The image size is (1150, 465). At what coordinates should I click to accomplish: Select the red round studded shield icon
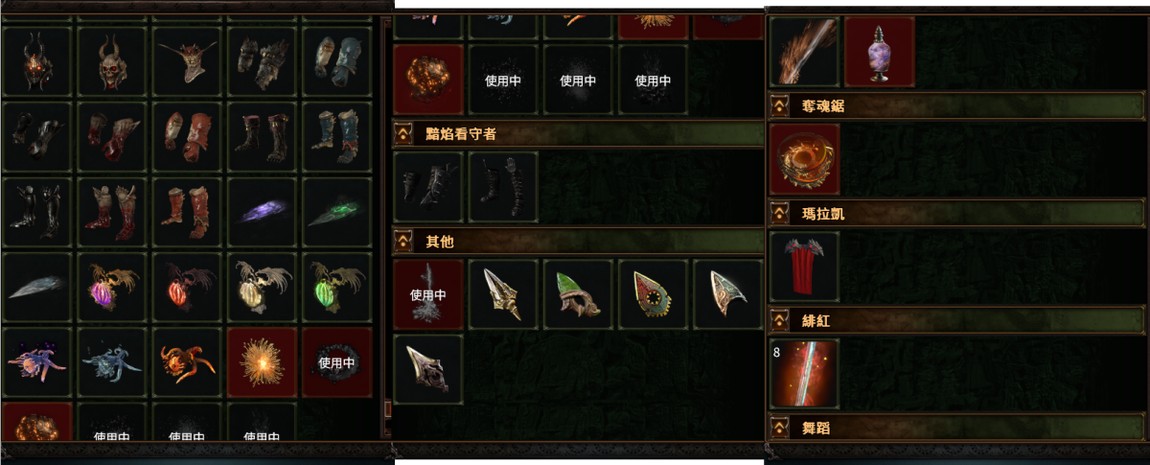point(653,294)
